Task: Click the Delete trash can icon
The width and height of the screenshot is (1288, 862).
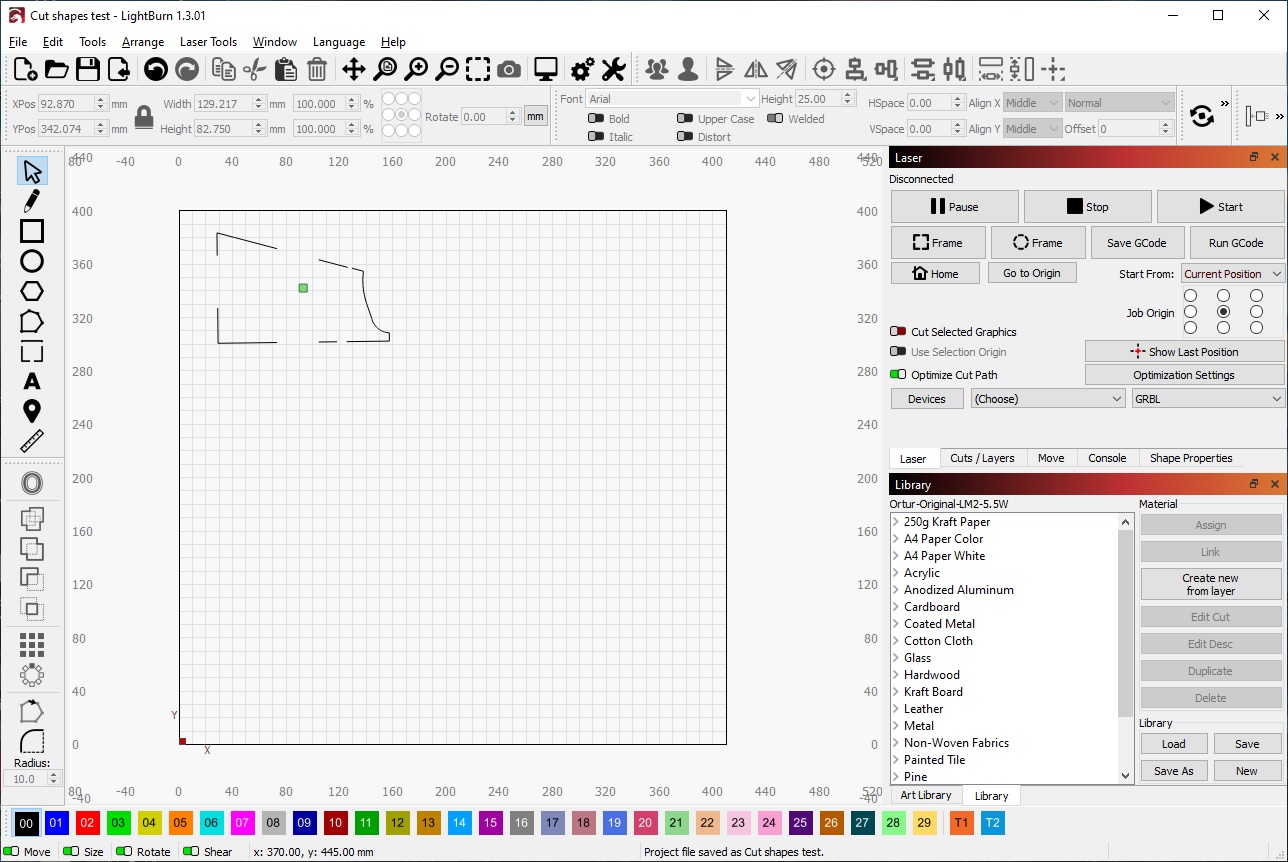Action: pos(317,69)
